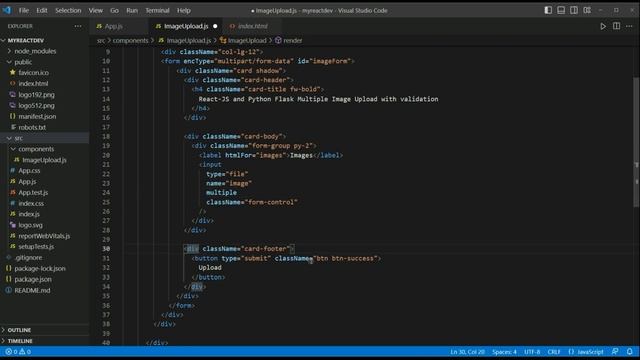Open README.md file

point(44,291)
